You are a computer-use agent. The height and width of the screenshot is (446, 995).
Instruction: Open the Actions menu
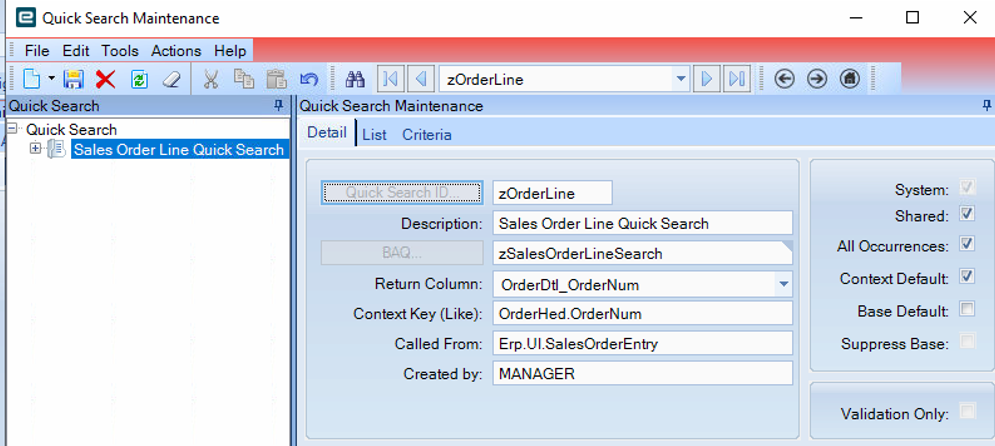pyautogui.click(x=176, y=51)
